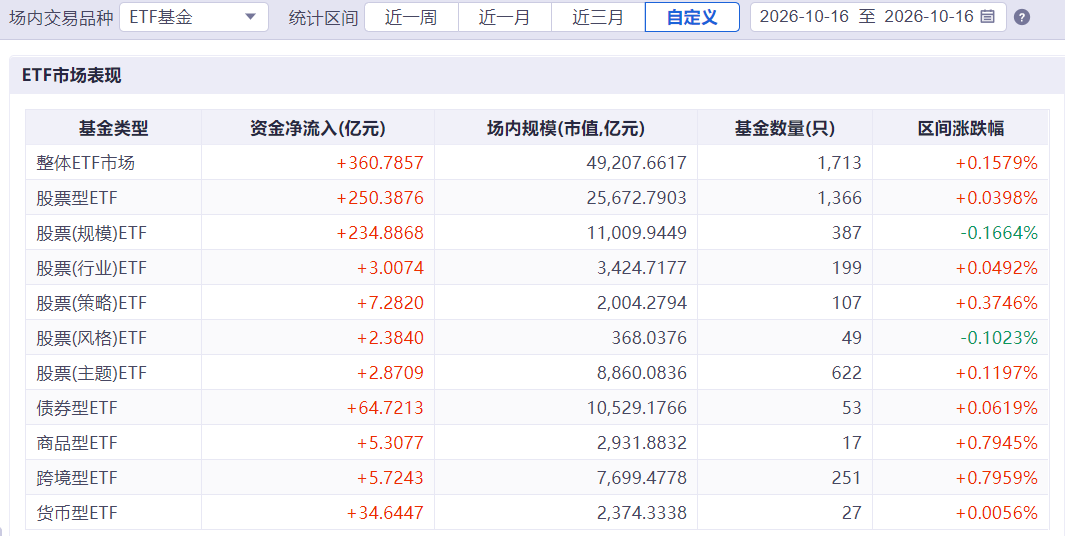1065x536 pixels.
Task: Click the -0.1664% change value
Action: tap(999, 233)
